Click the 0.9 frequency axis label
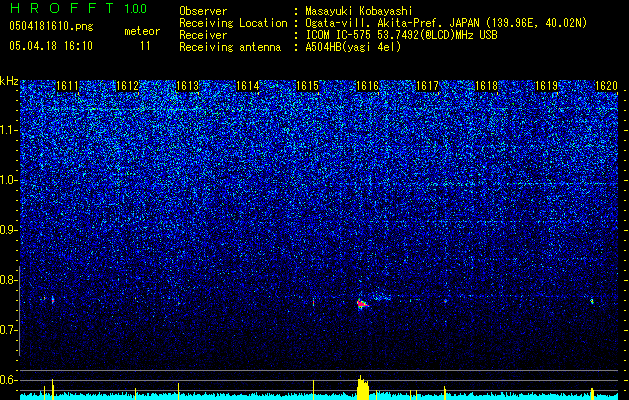Viewport: 629px width, 400px height. tap(9, 229)
